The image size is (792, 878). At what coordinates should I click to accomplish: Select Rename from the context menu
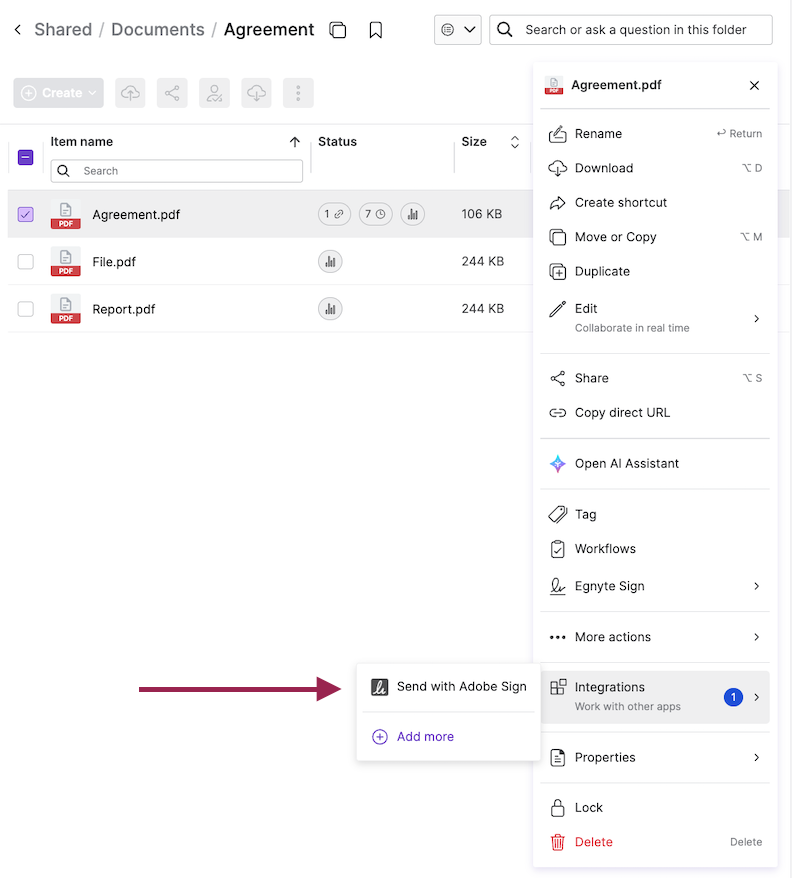tap(655, 134)
